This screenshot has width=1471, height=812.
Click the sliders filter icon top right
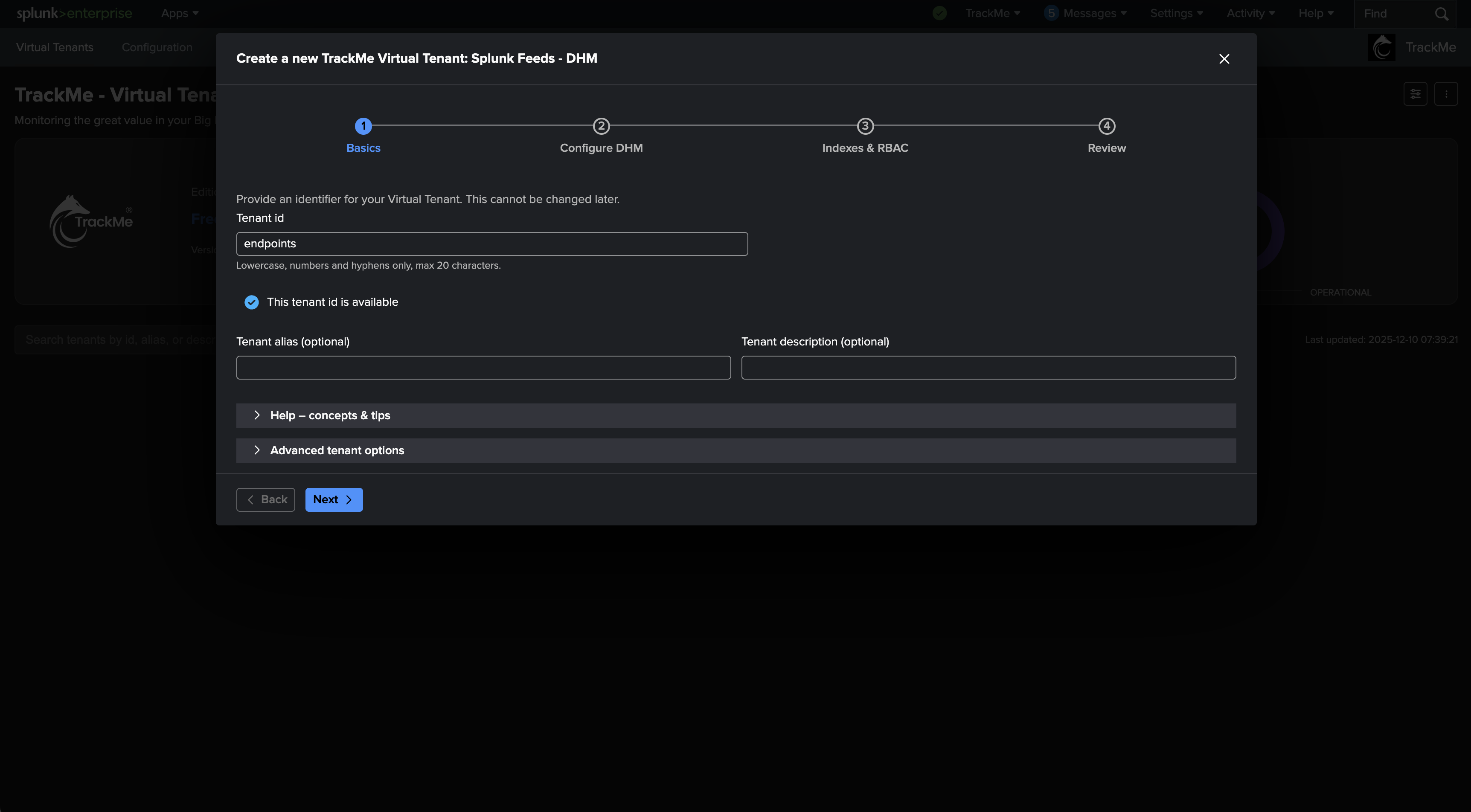pyautogui.click(x=1415, y=94)
